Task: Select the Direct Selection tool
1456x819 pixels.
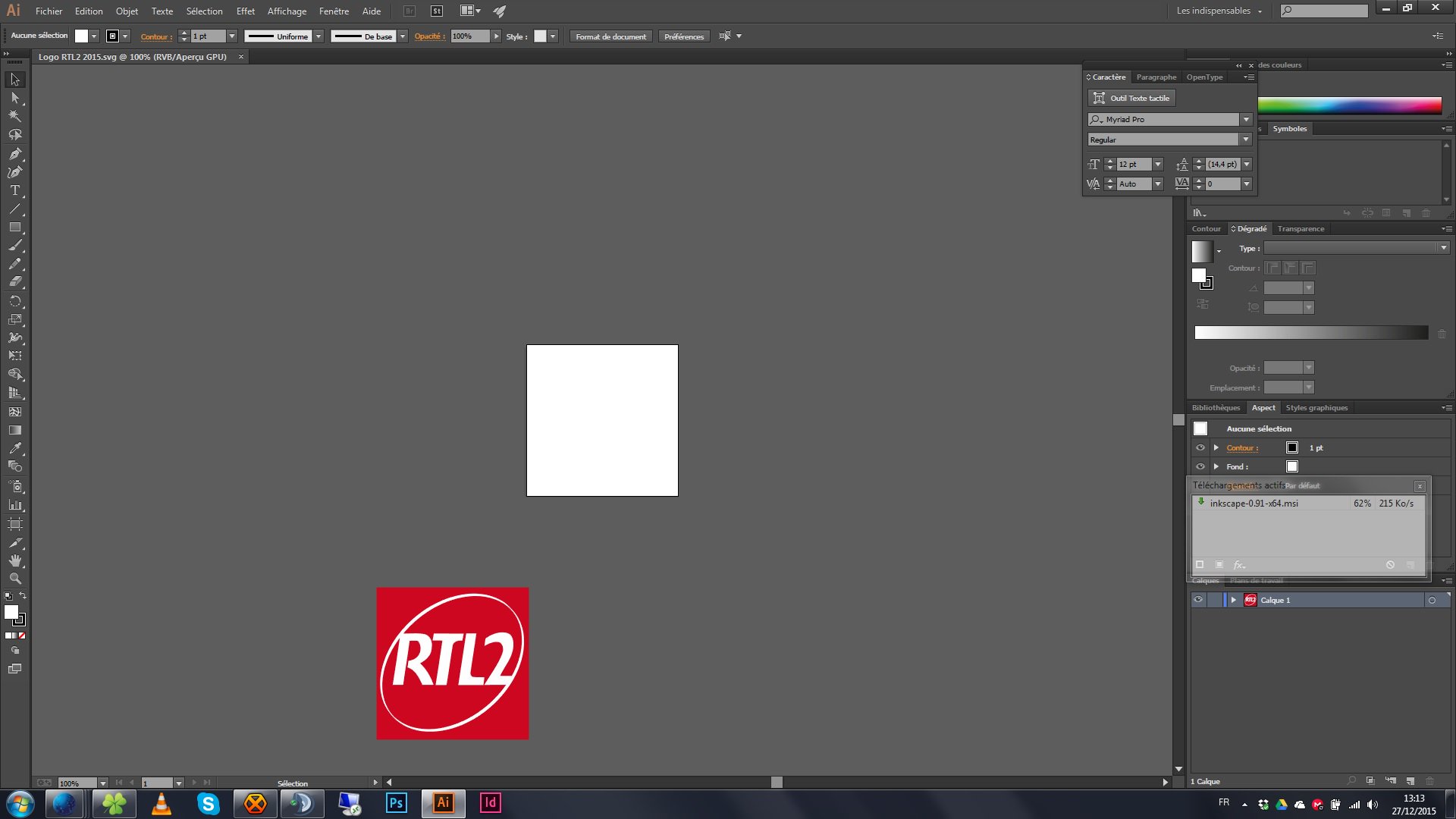Action: point(14,98)
